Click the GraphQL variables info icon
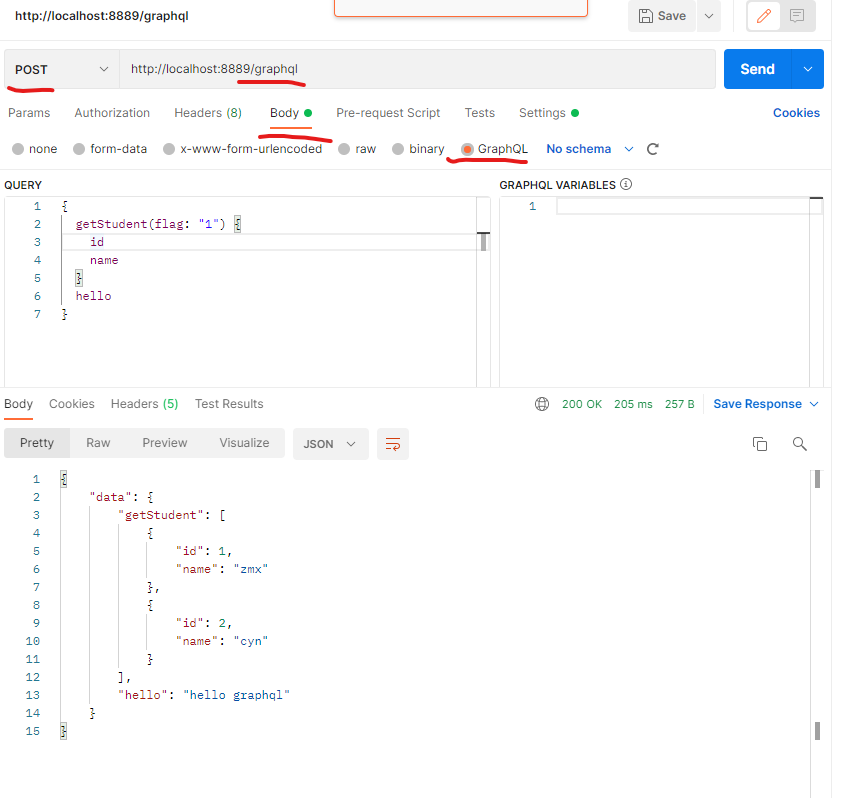The width and height of the screenshot is (847, 798). click(626, 185)
